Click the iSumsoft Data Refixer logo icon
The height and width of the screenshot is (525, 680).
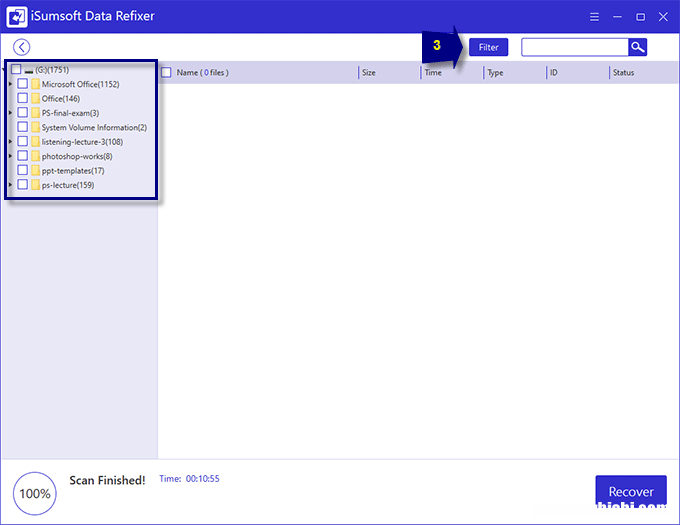pos(16,16)
